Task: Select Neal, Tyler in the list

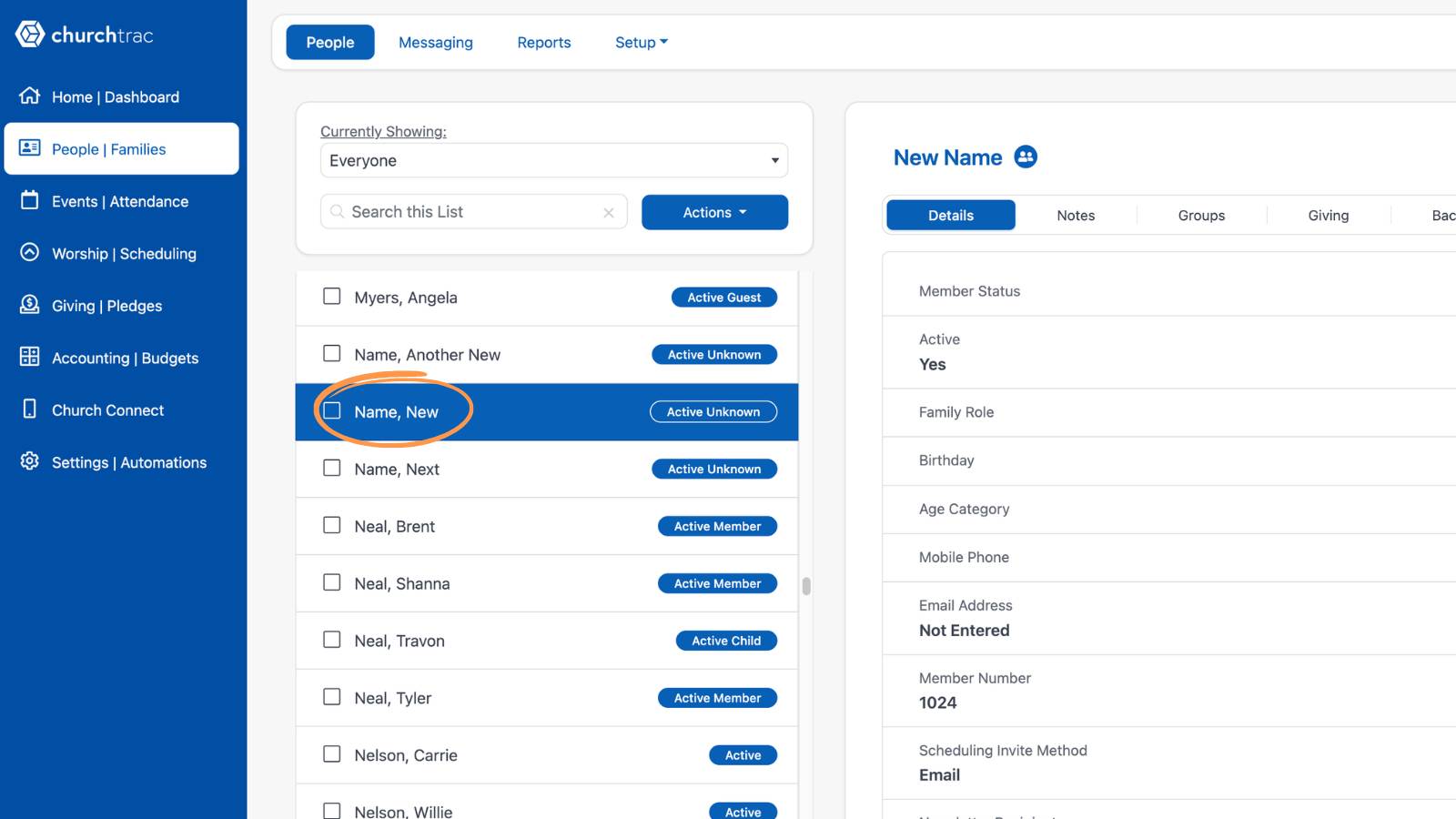Action: coord(547,698)
